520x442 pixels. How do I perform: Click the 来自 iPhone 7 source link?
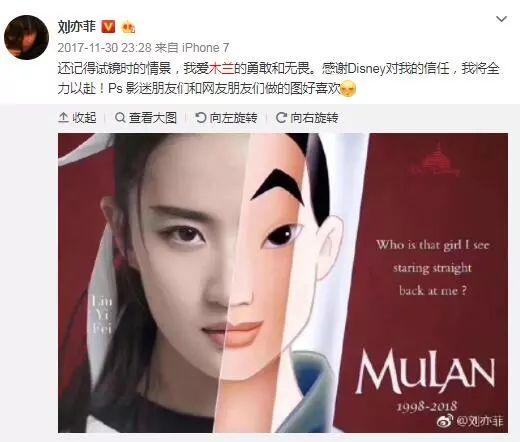(x=192, y=48)
